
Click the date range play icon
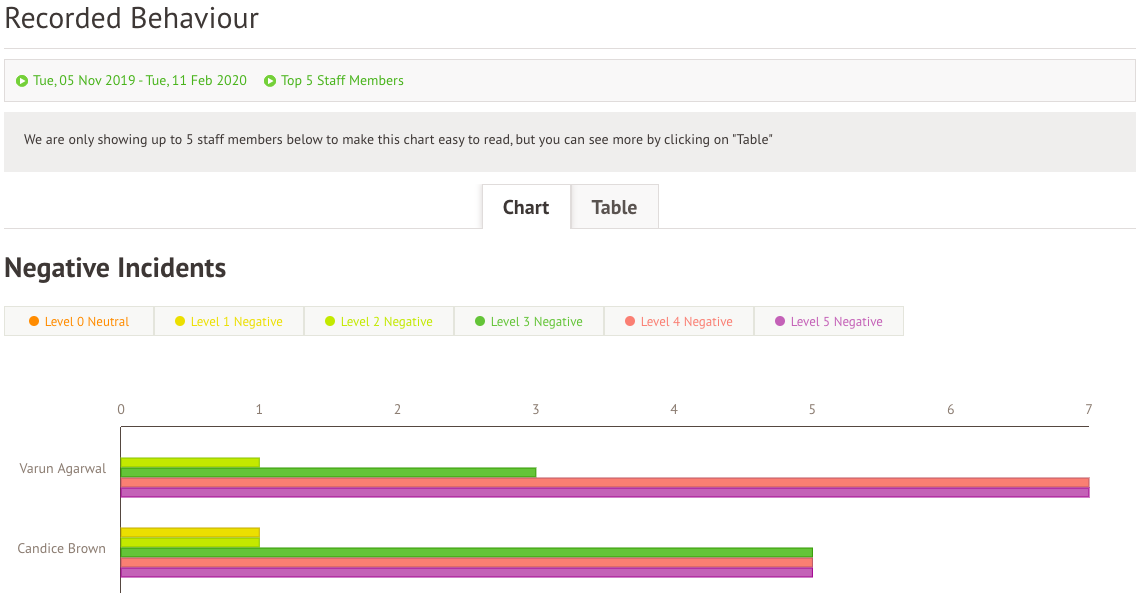point(22,81)
